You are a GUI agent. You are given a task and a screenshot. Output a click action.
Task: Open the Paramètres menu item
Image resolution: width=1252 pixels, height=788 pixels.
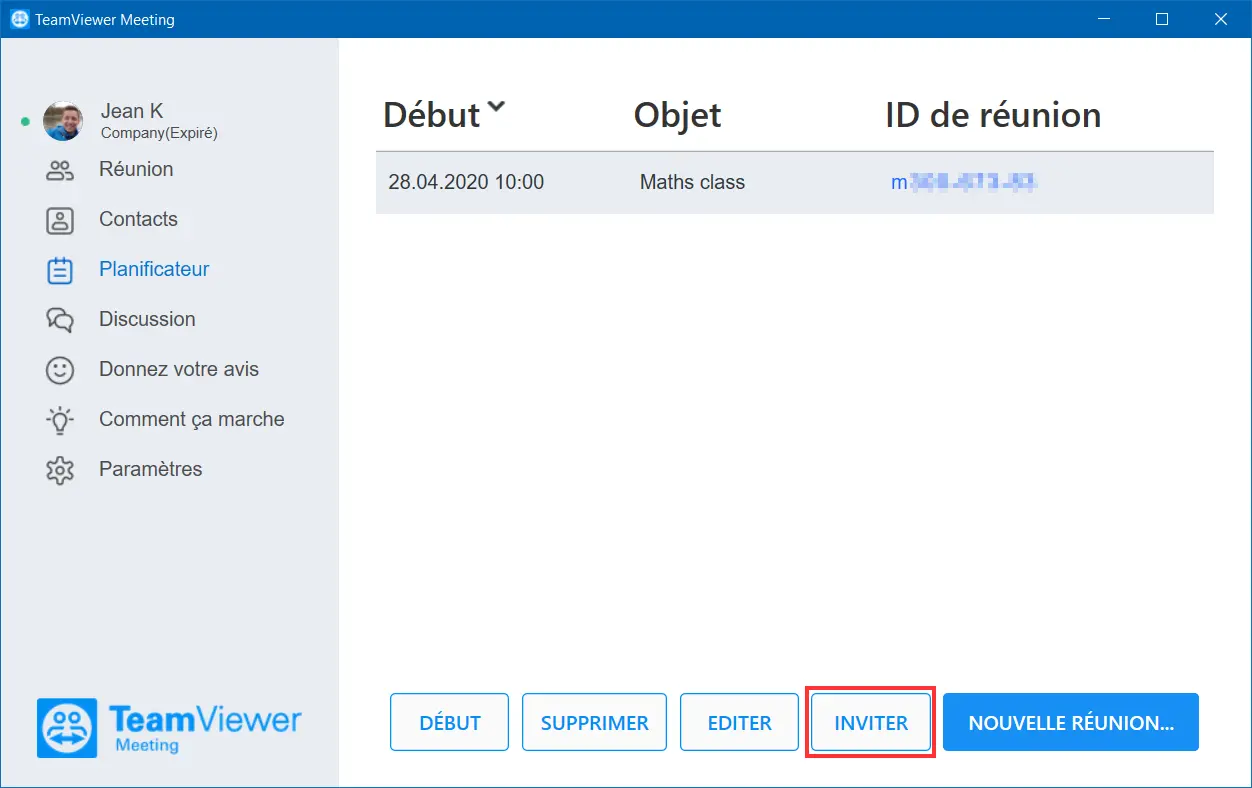click(x=151, y=469)
